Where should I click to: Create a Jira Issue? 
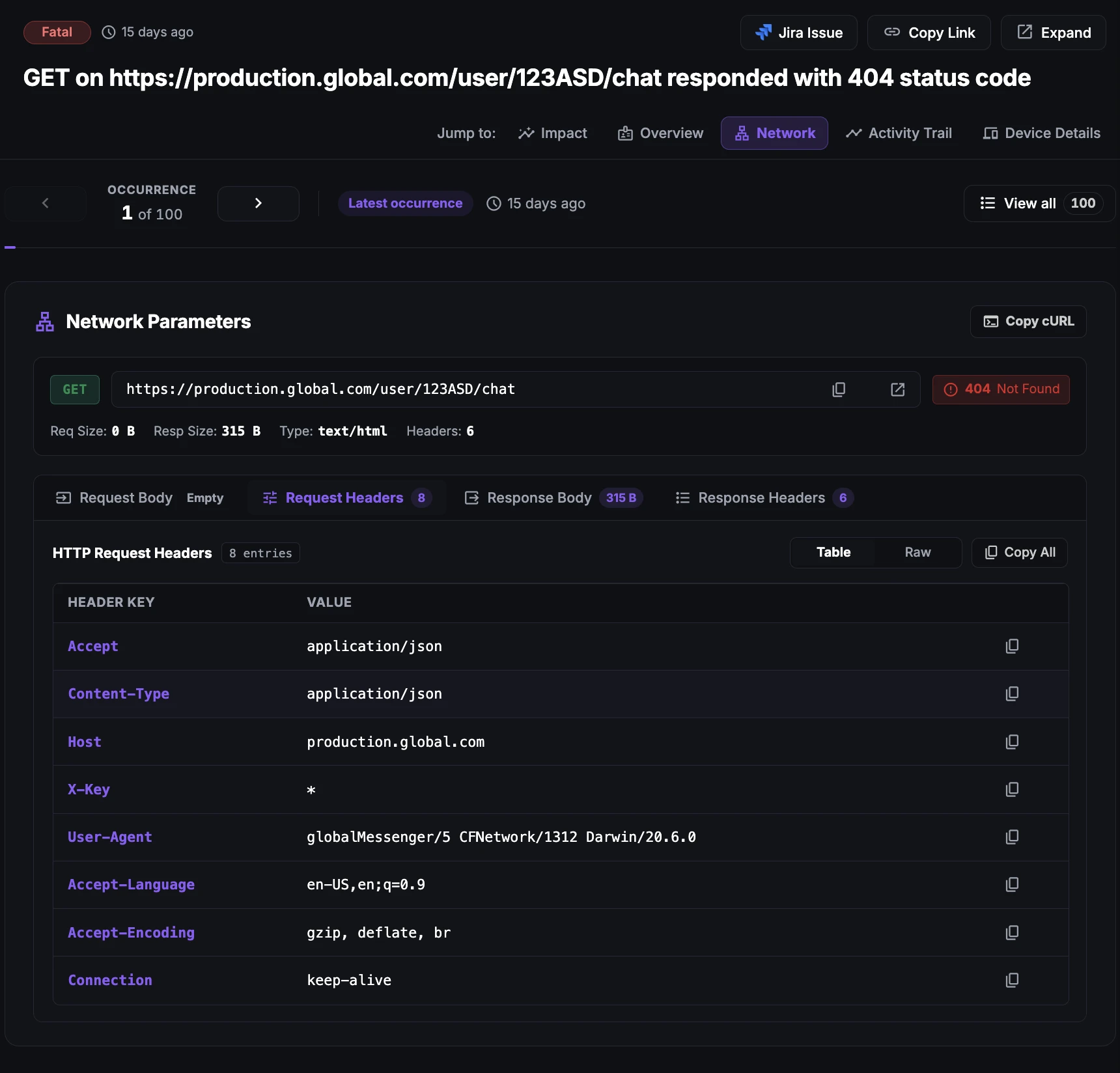tap(799, 33)
